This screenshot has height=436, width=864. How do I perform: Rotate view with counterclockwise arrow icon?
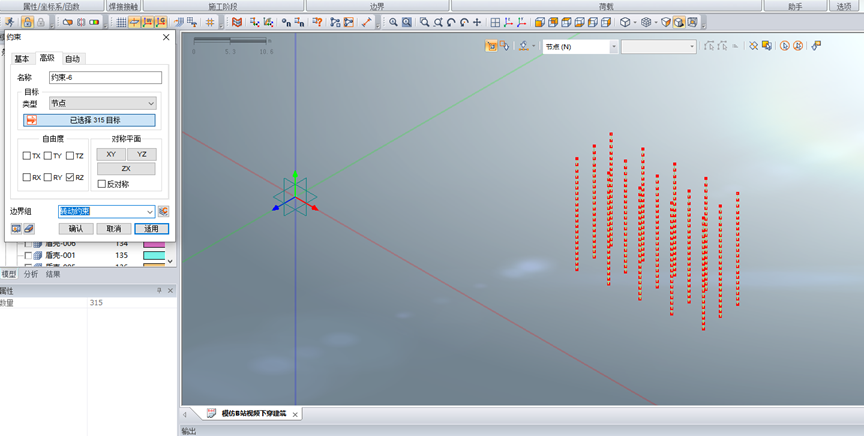point(451,23)
